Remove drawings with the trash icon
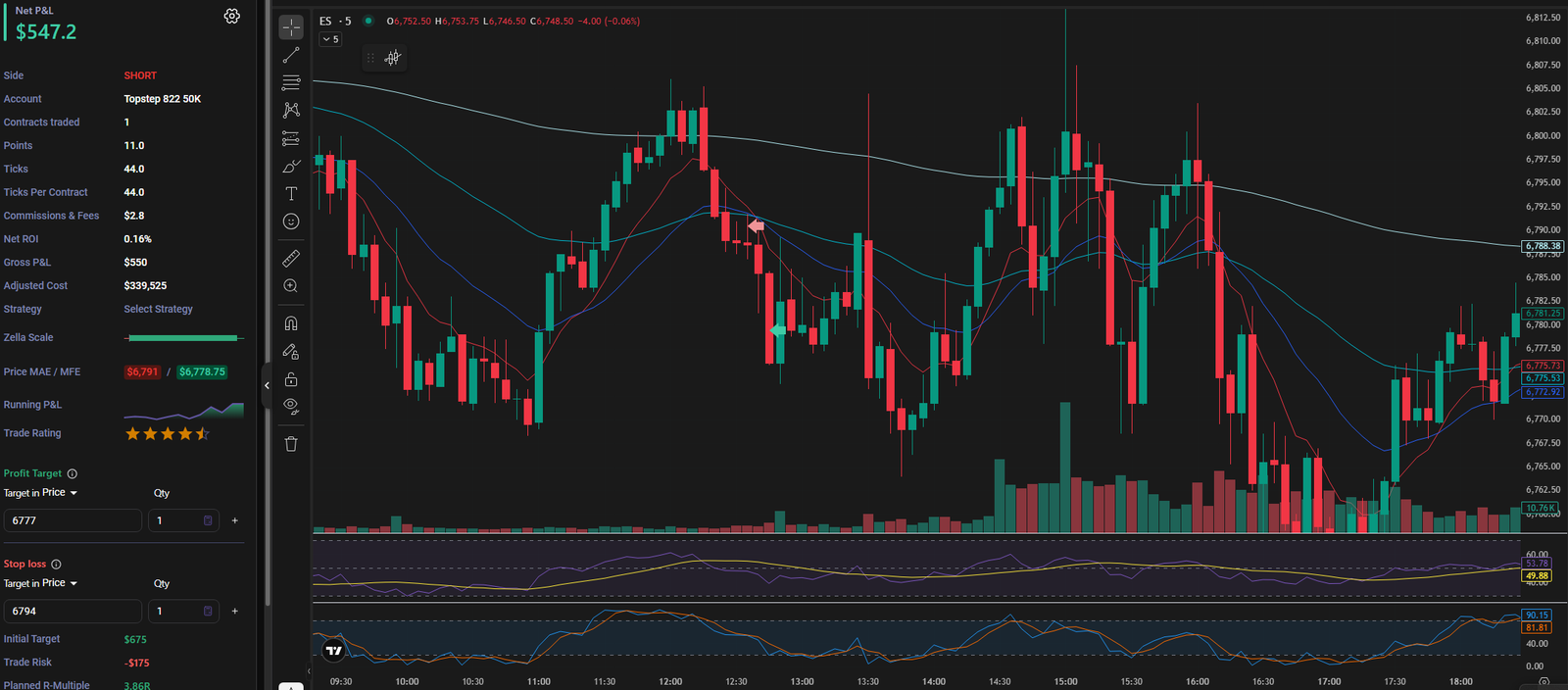 pyautogui.click(x=291, y=444)
